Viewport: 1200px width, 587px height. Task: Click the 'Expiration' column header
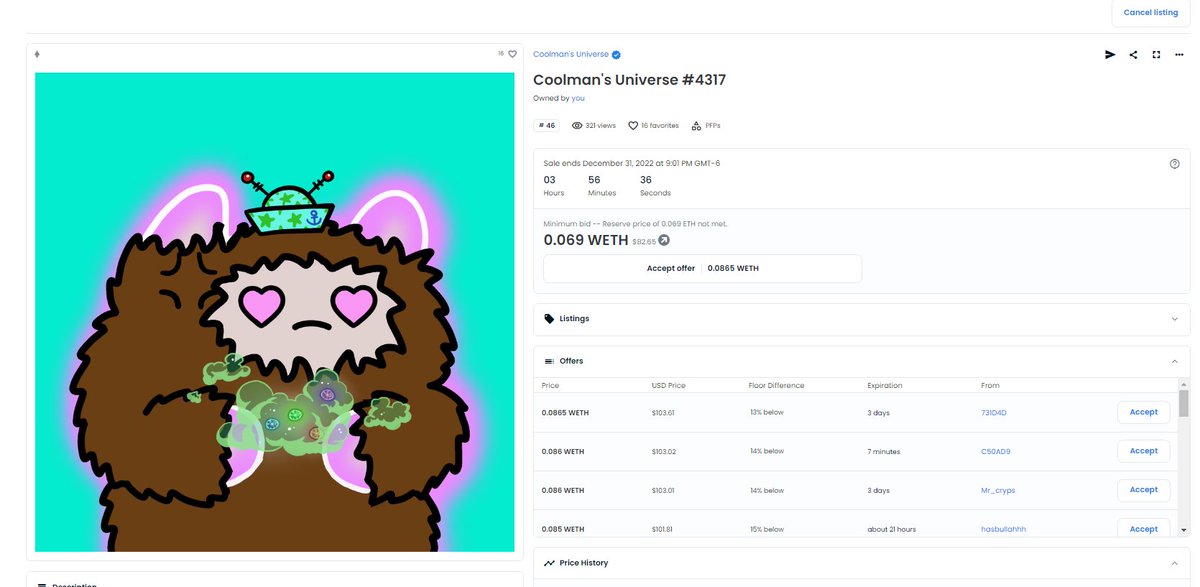(885, 385)
